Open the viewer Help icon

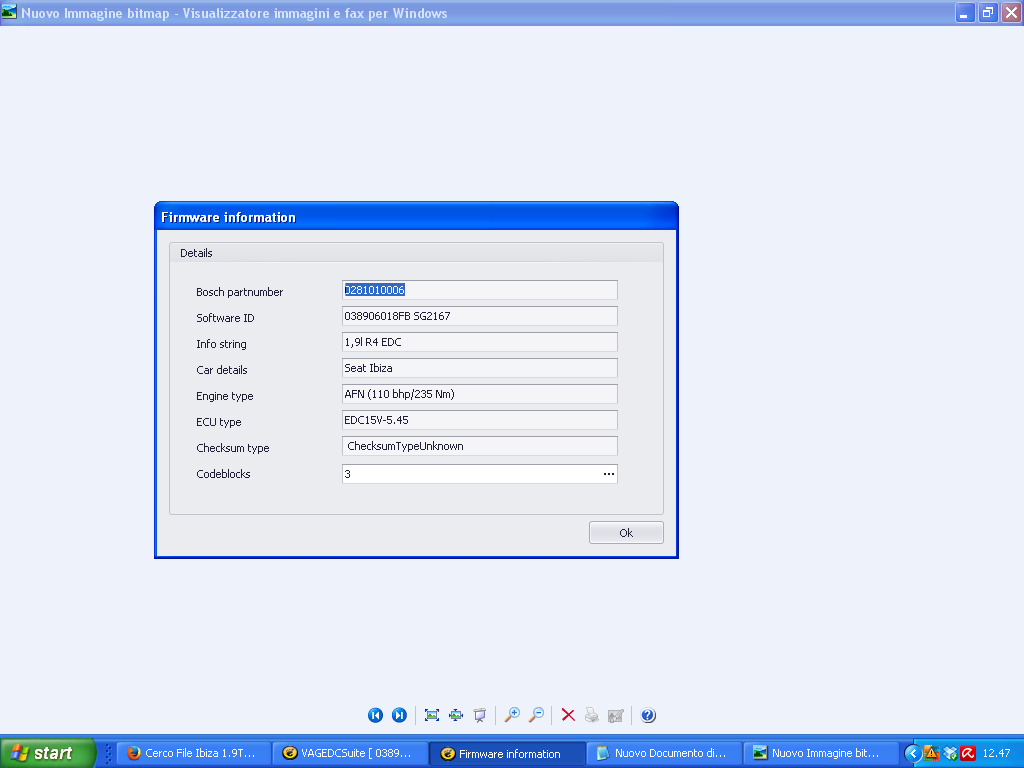tap(648, 715)
